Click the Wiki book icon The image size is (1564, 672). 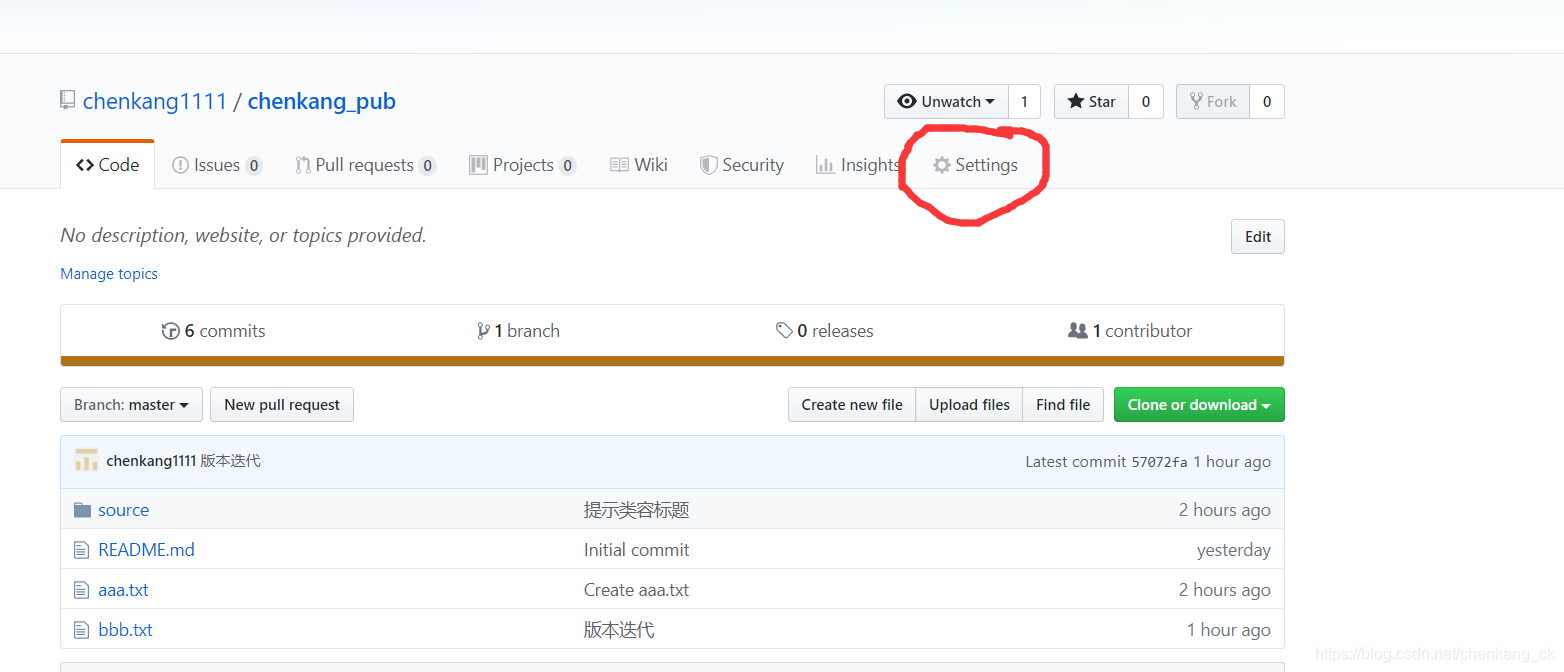pyautogui.click(x=620, y=165)
